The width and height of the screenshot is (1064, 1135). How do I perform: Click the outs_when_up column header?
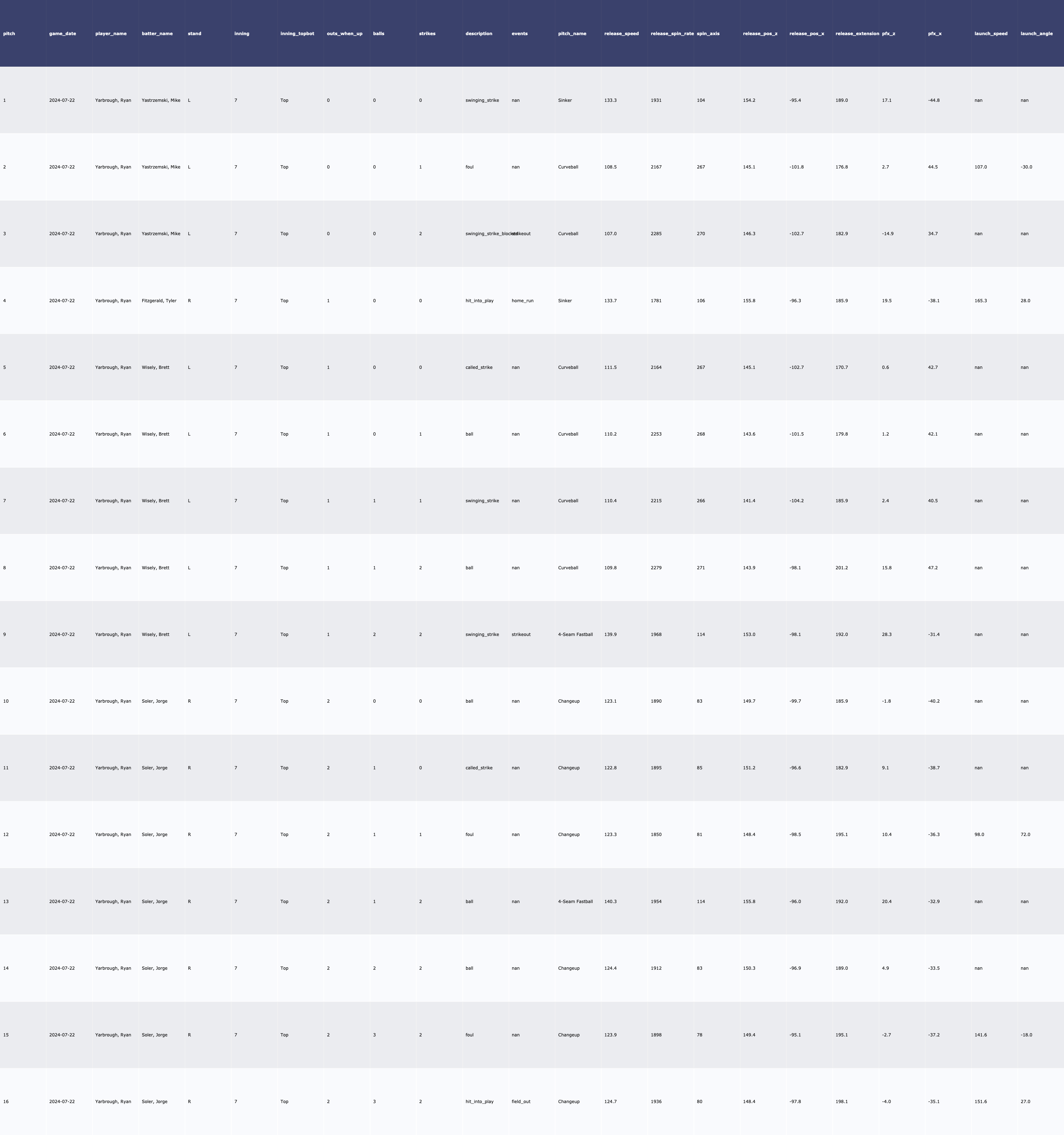[344, 34]
